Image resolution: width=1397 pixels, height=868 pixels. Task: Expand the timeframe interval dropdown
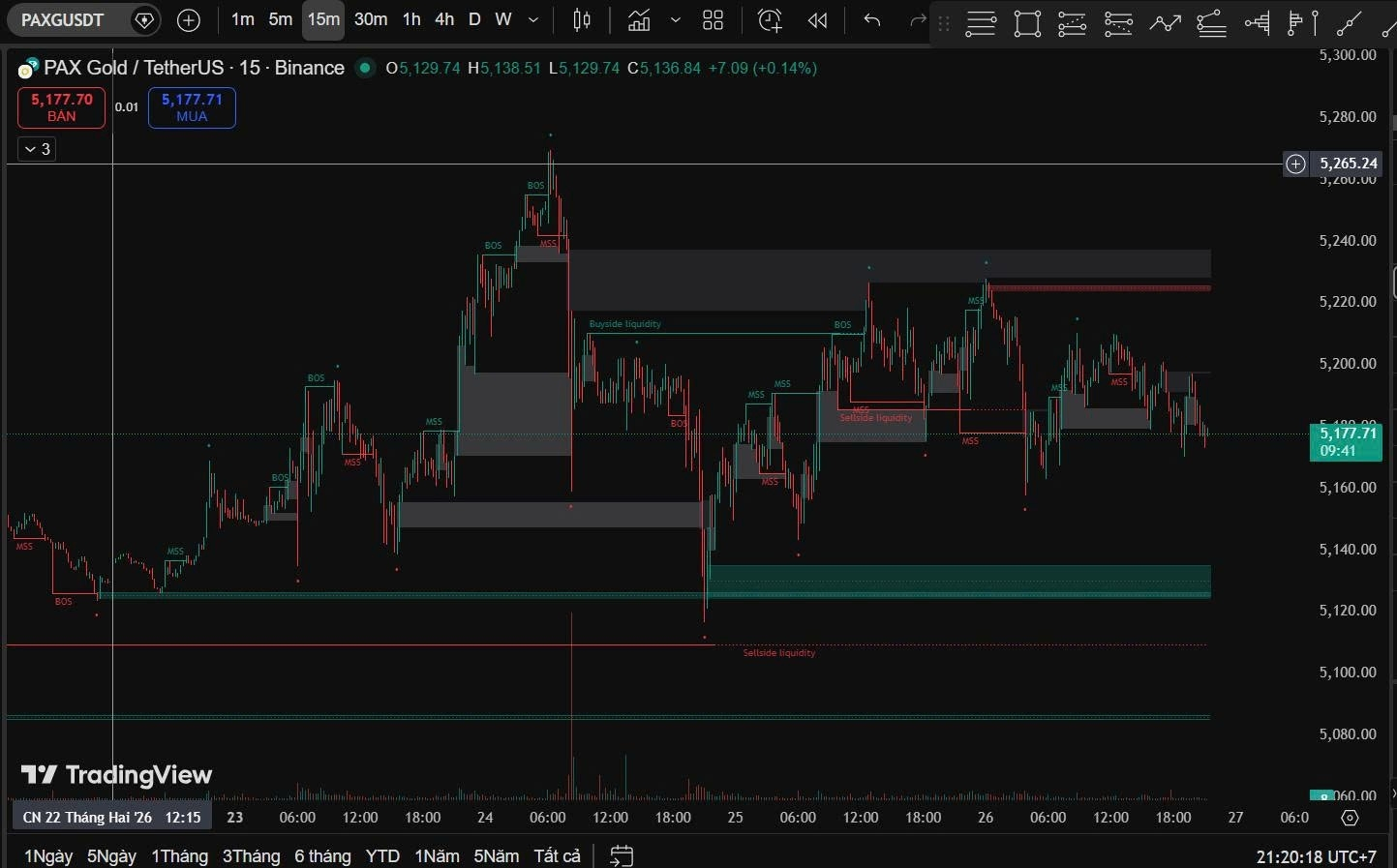pos(533,19)
